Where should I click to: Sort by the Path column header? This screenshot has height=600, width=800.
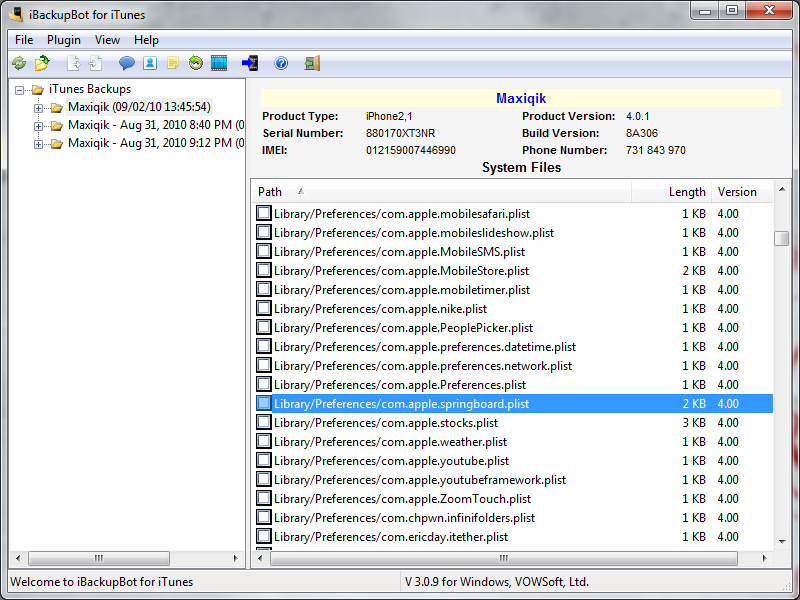(442, 192)
